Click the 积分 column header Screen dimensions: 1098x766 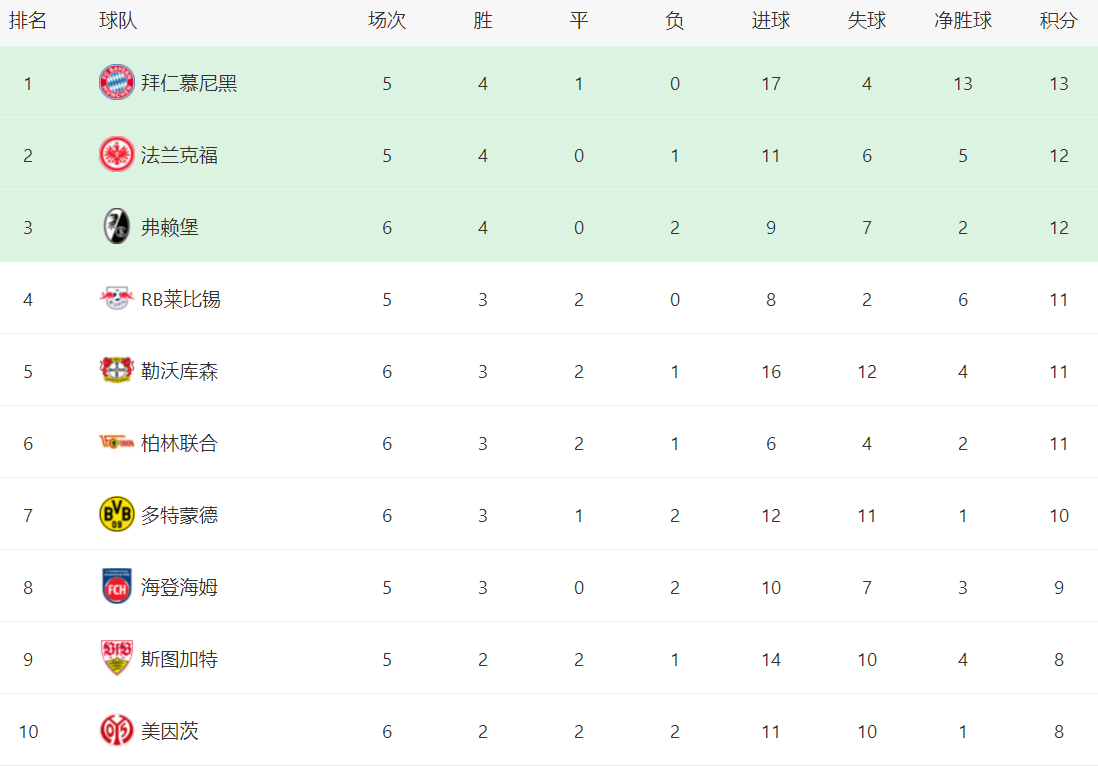pos(1059,21)
